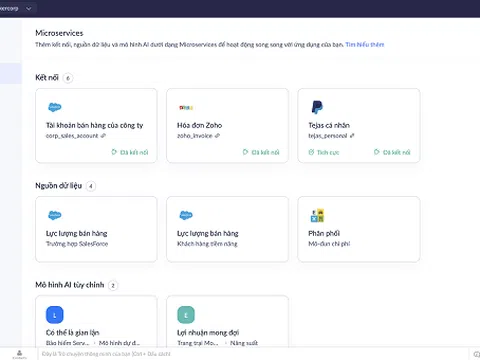Screen dimensions: 480x360
Task: Open the 'Phân phối' datasource card
Action: (x=359, y=229)
